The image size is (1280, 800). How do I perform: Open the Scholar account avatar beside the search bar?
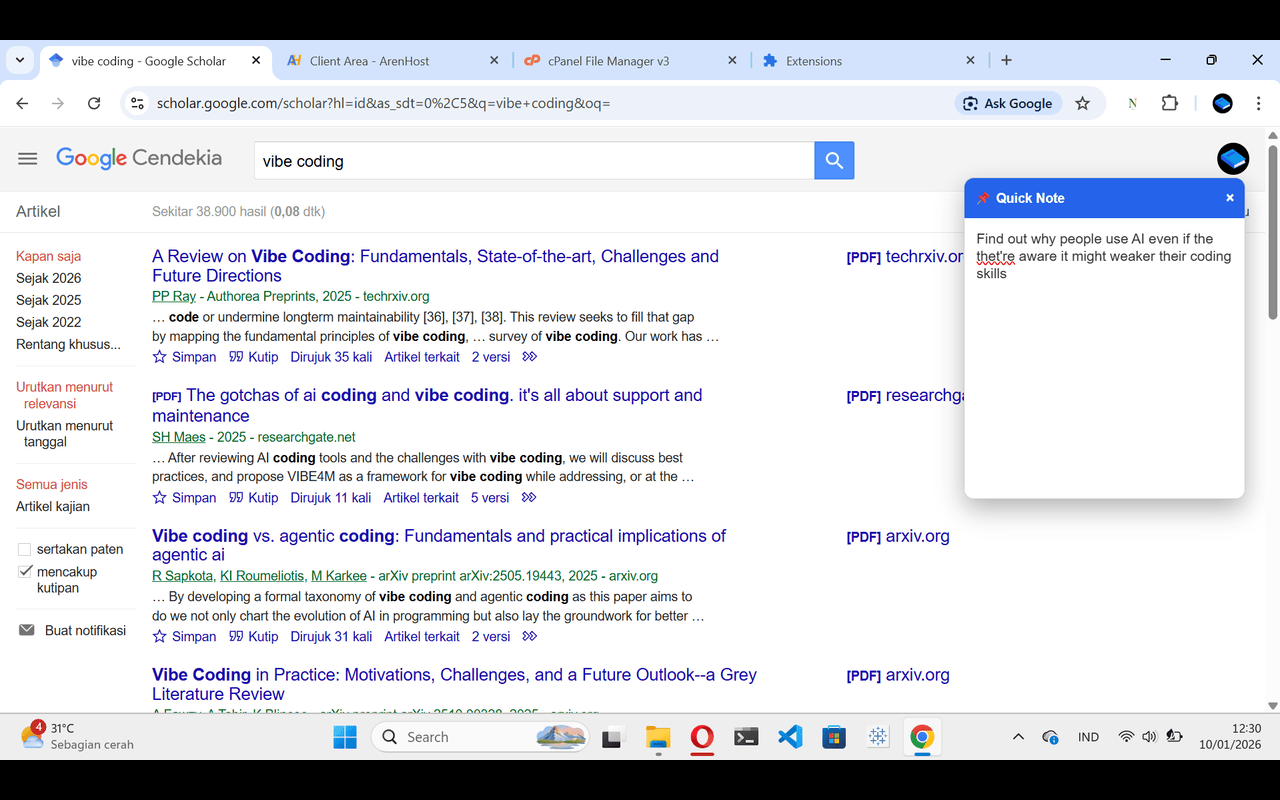pos(1233,159)
